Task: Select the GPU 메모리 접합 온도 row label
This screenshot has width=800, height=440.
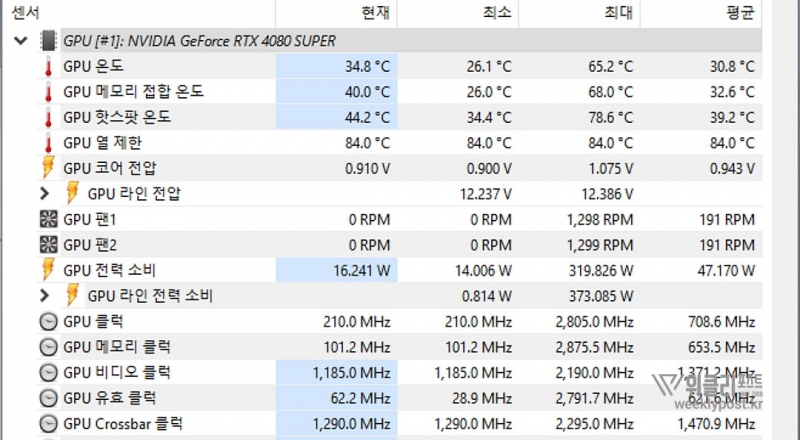Action: pyautogui.click(x=134, y=92)
